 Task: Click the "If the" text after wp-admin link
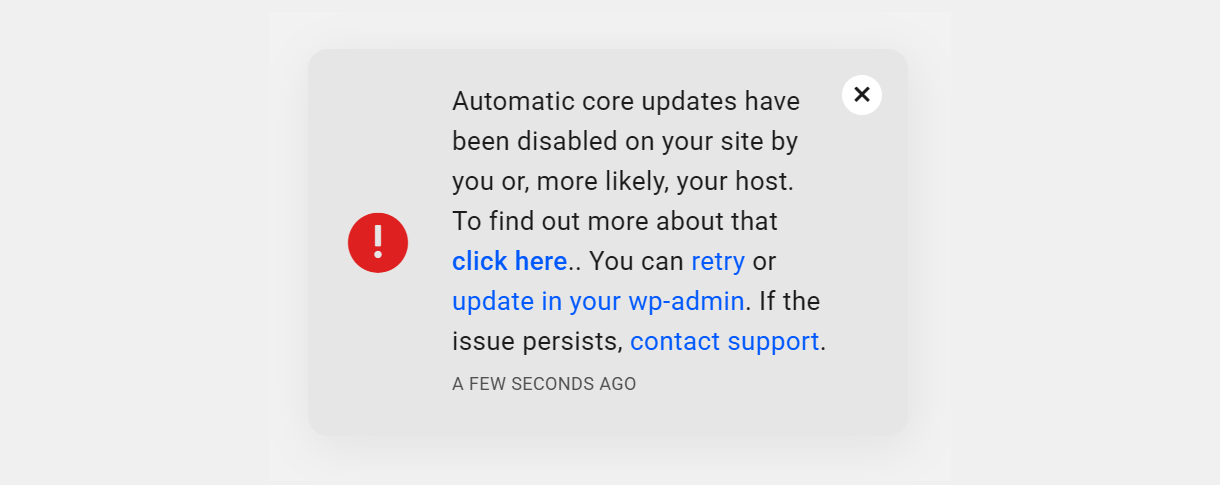(790, 302)
